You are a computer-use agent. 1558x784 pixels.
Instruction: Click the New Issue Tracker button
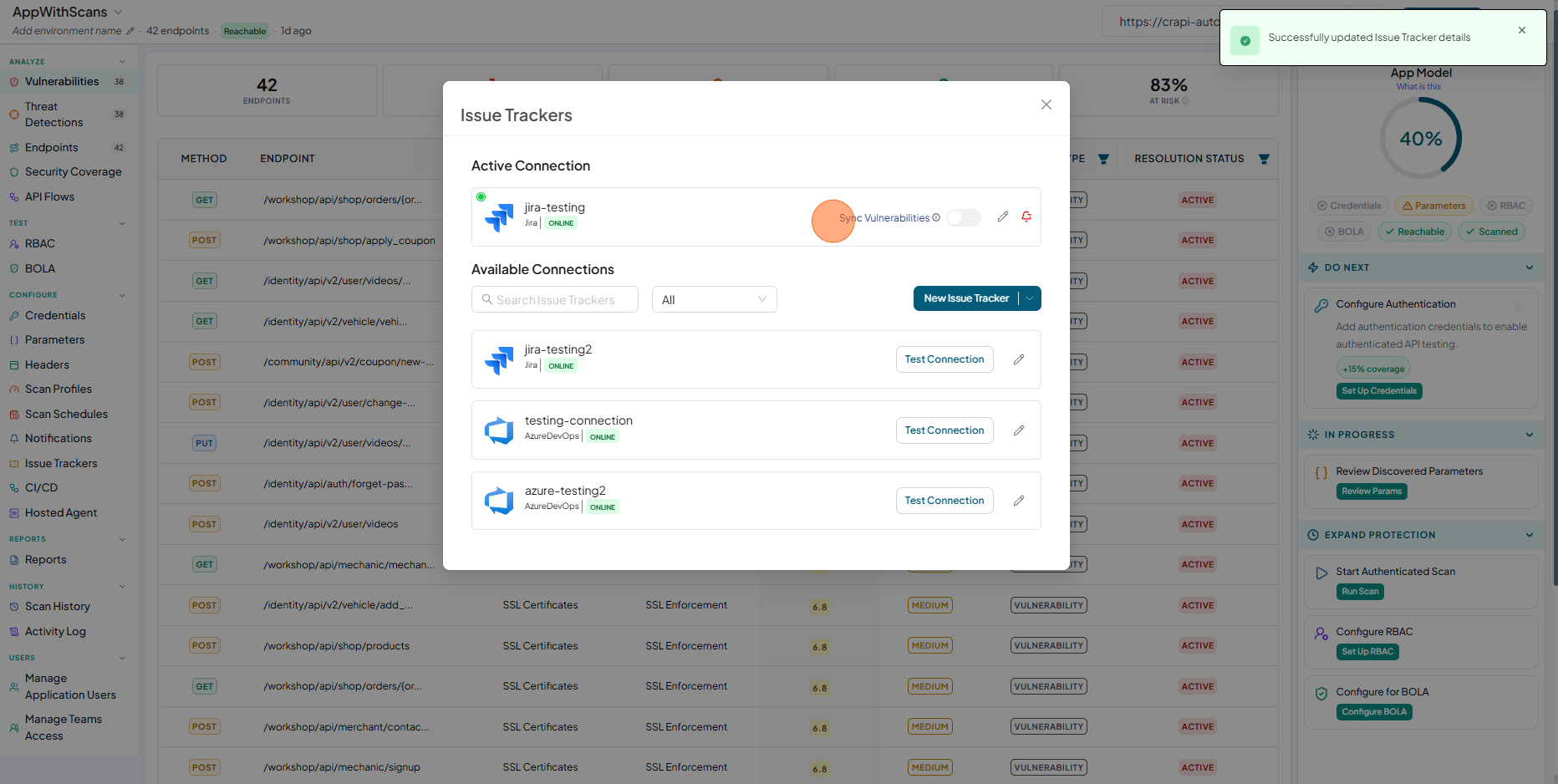click(x=966, y=298)
